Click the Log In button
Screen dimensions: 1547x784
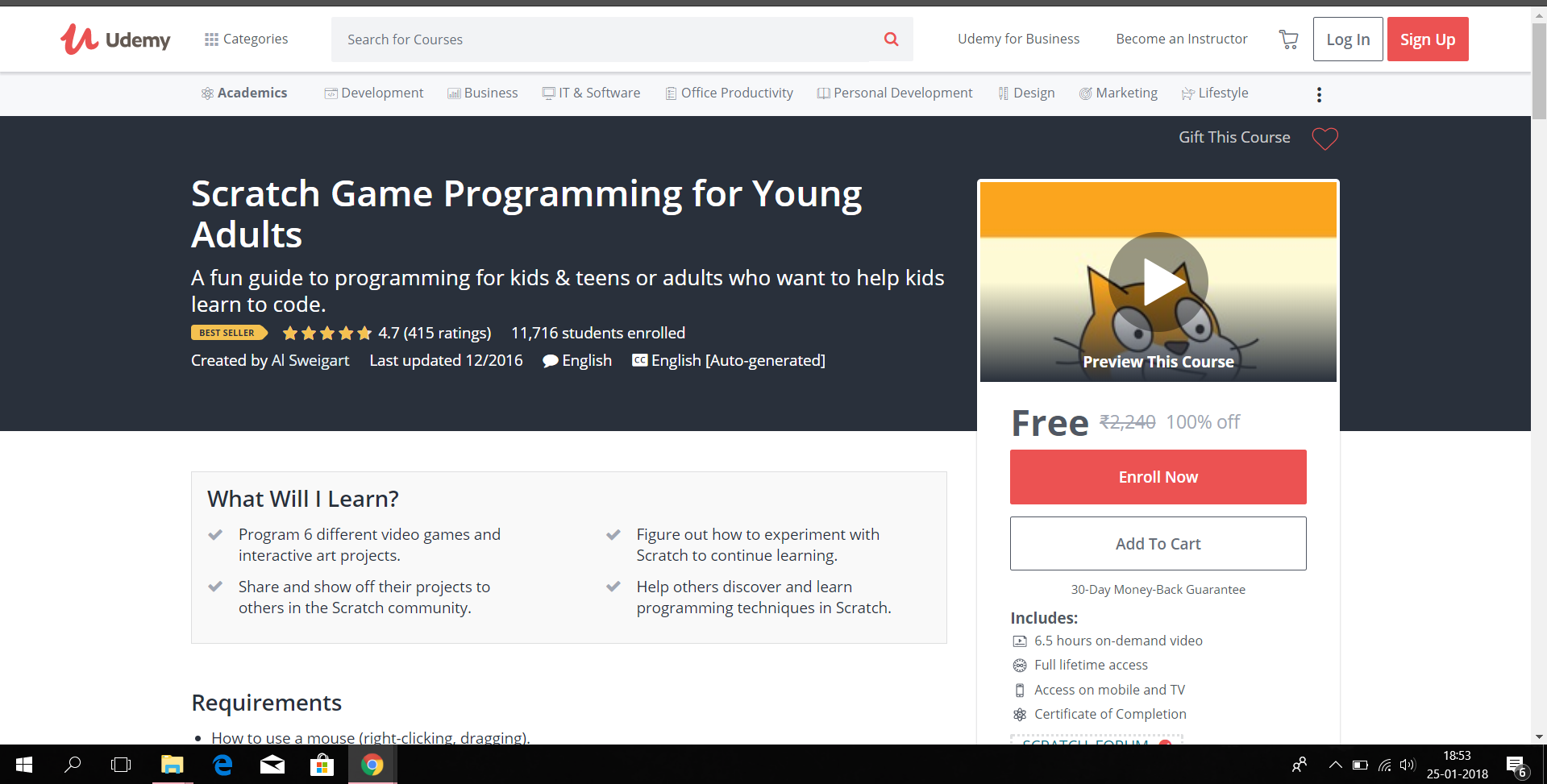1348,39
